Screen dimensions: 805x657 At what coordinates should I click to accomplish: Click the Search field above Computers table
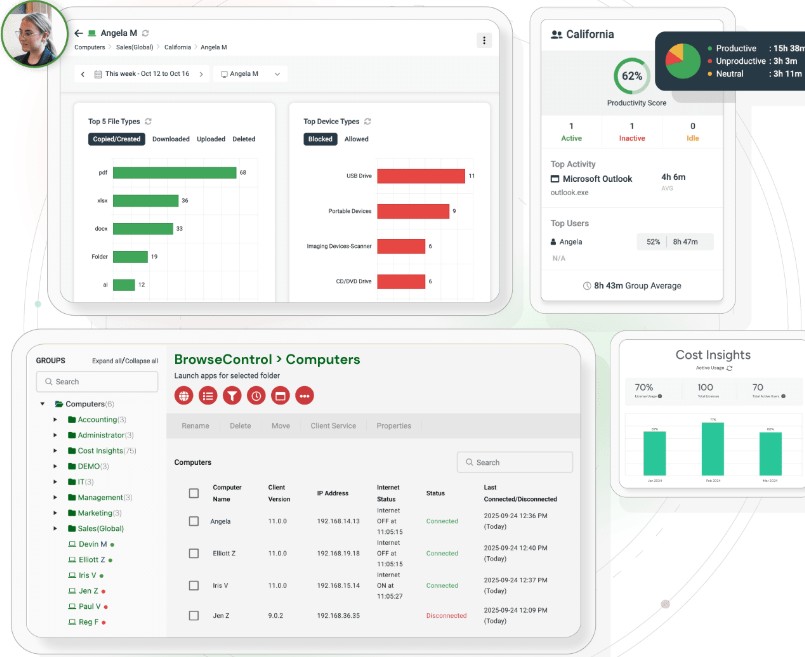[x=515, y=462]
